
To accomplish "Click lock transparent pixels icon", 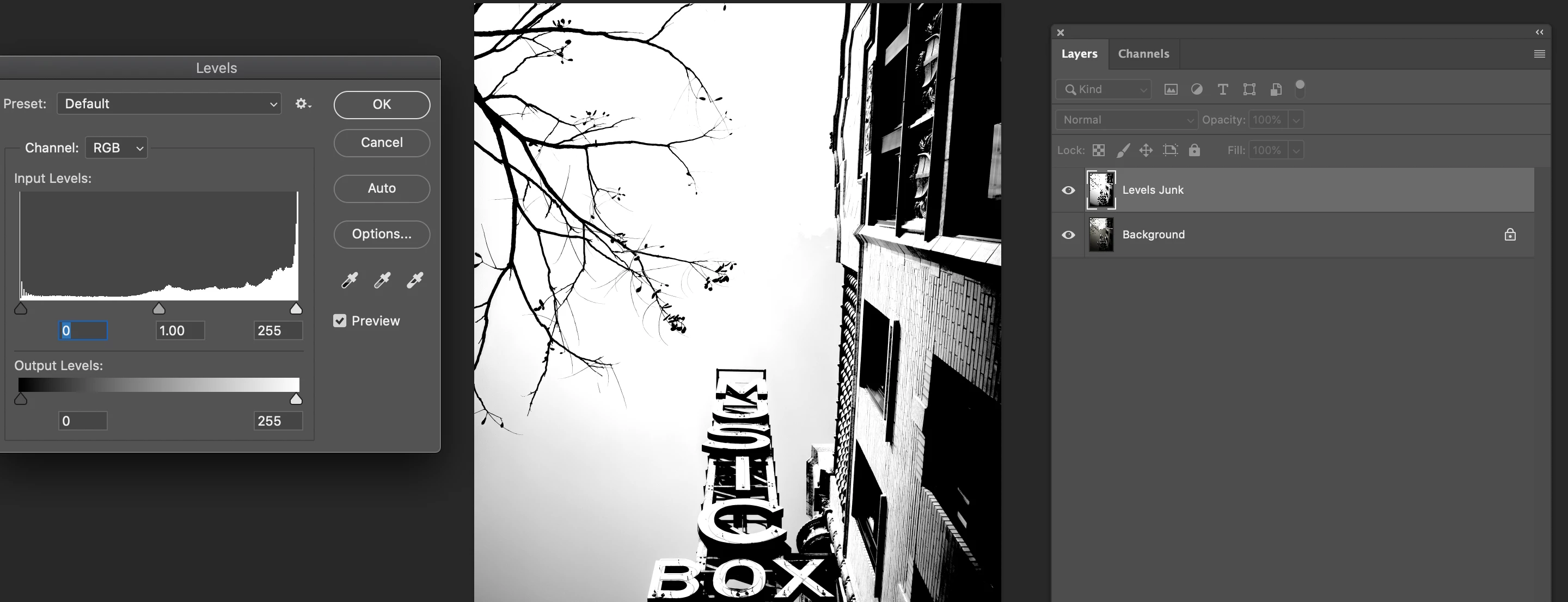I will coord(1099,150).
